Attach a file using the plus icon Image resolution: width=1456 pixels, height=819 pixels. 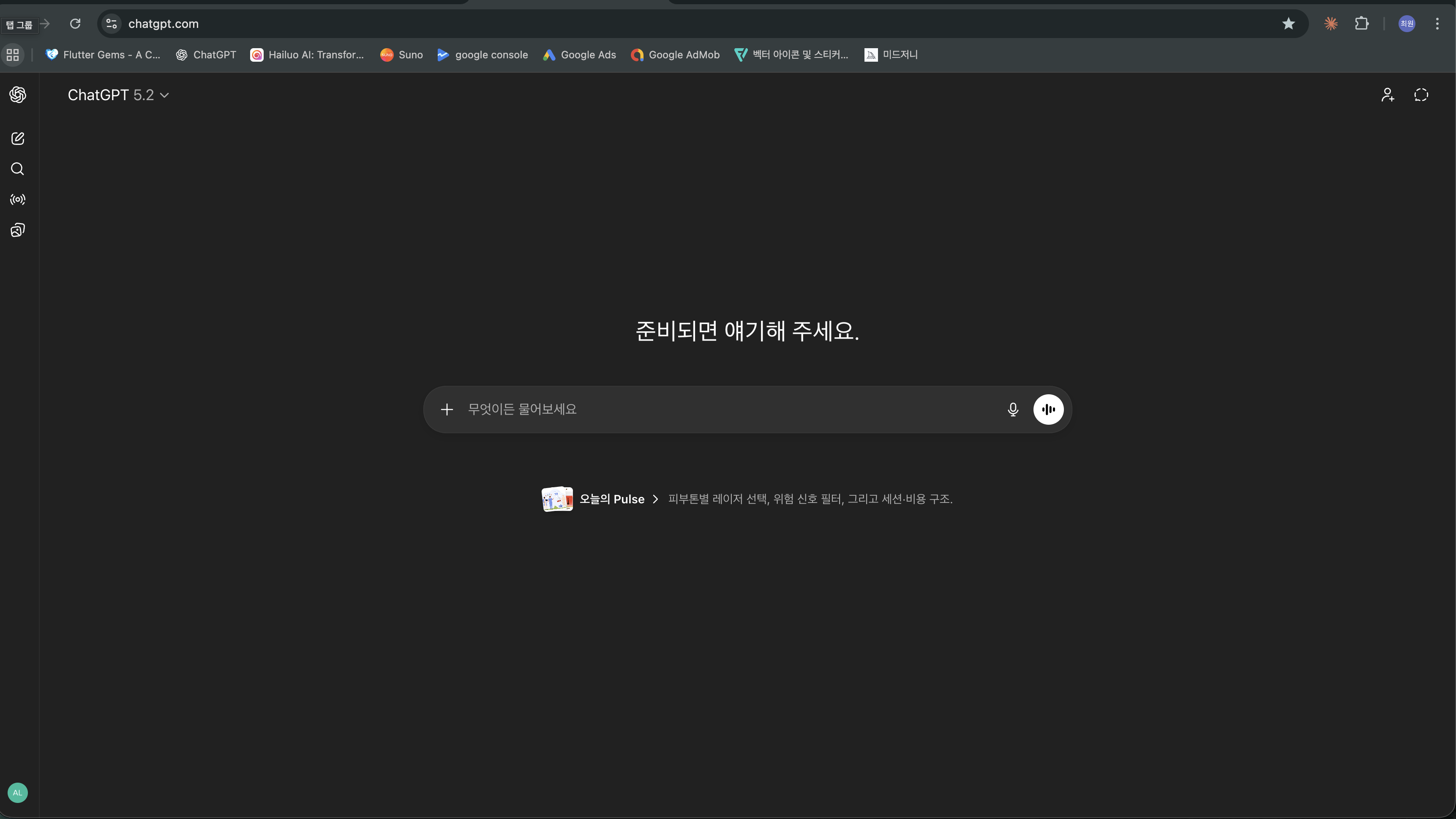pos(447,409)
